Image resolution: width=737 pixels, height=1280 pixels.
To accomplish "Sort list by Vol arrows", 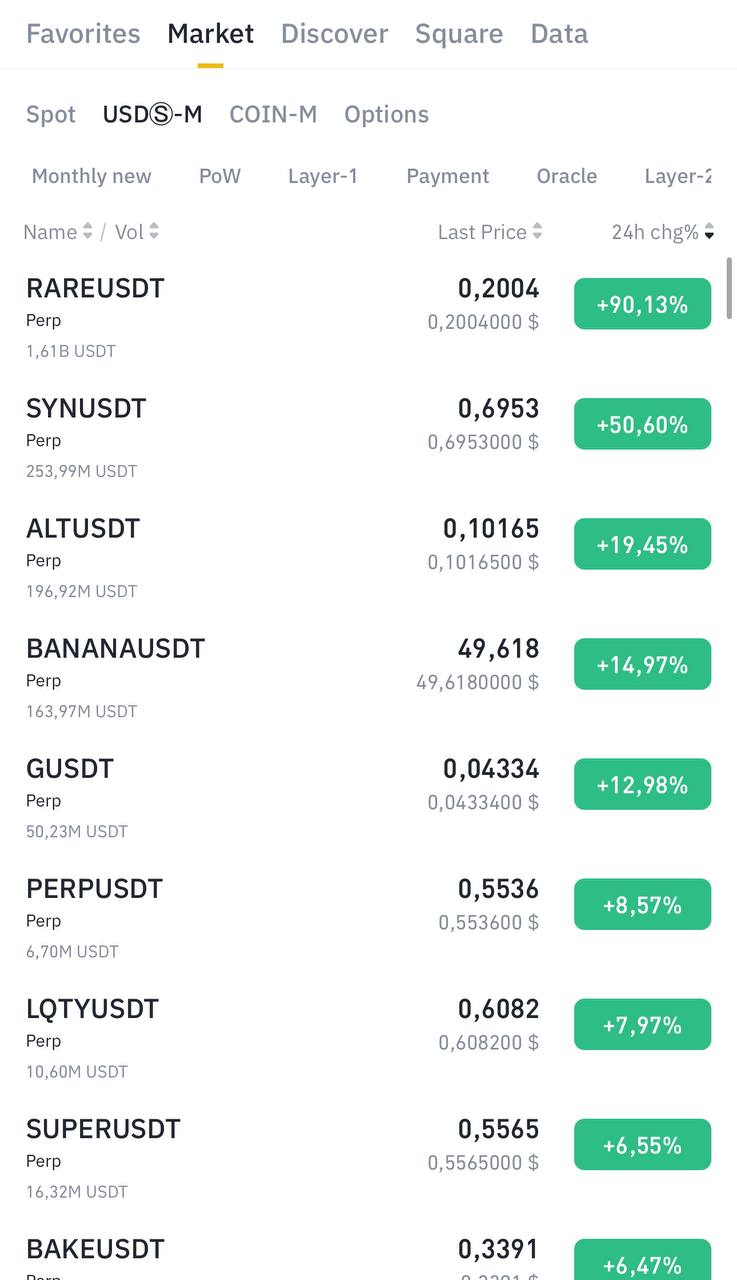I will (153, 232).
